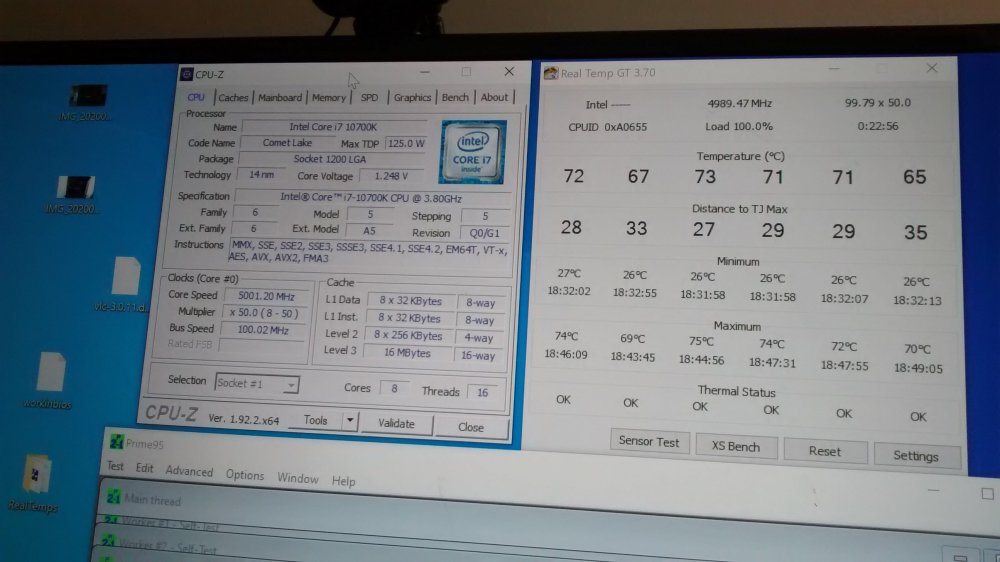Click the processor Name field Intel Core i7 10700K

click(334, 127)
